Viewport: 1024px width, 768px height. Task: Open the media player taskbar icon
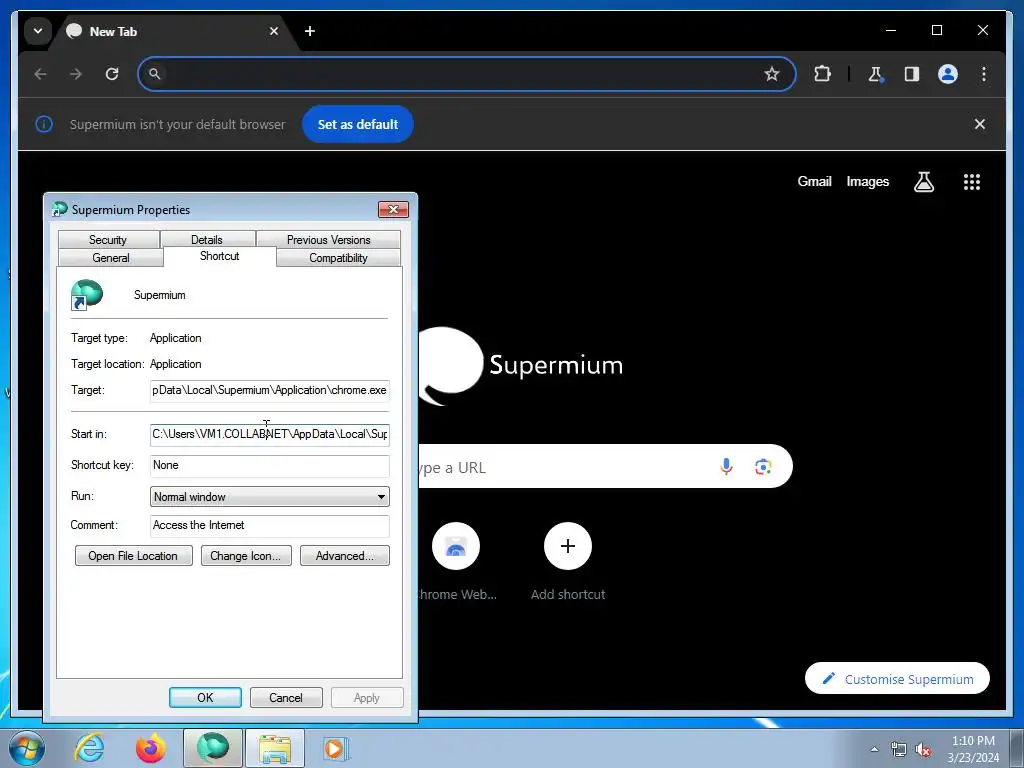pos(336,748)
